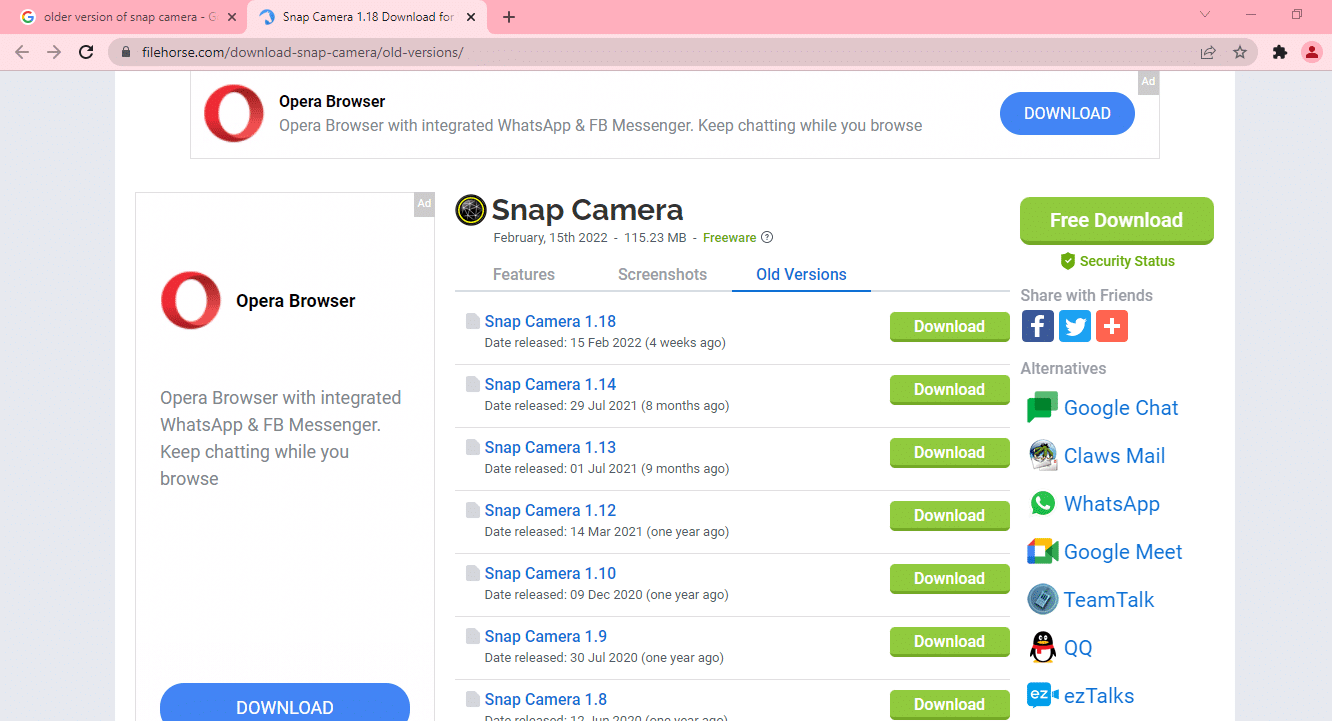
Task: Click the address bar URL field
Action: [x=660, y=52]
